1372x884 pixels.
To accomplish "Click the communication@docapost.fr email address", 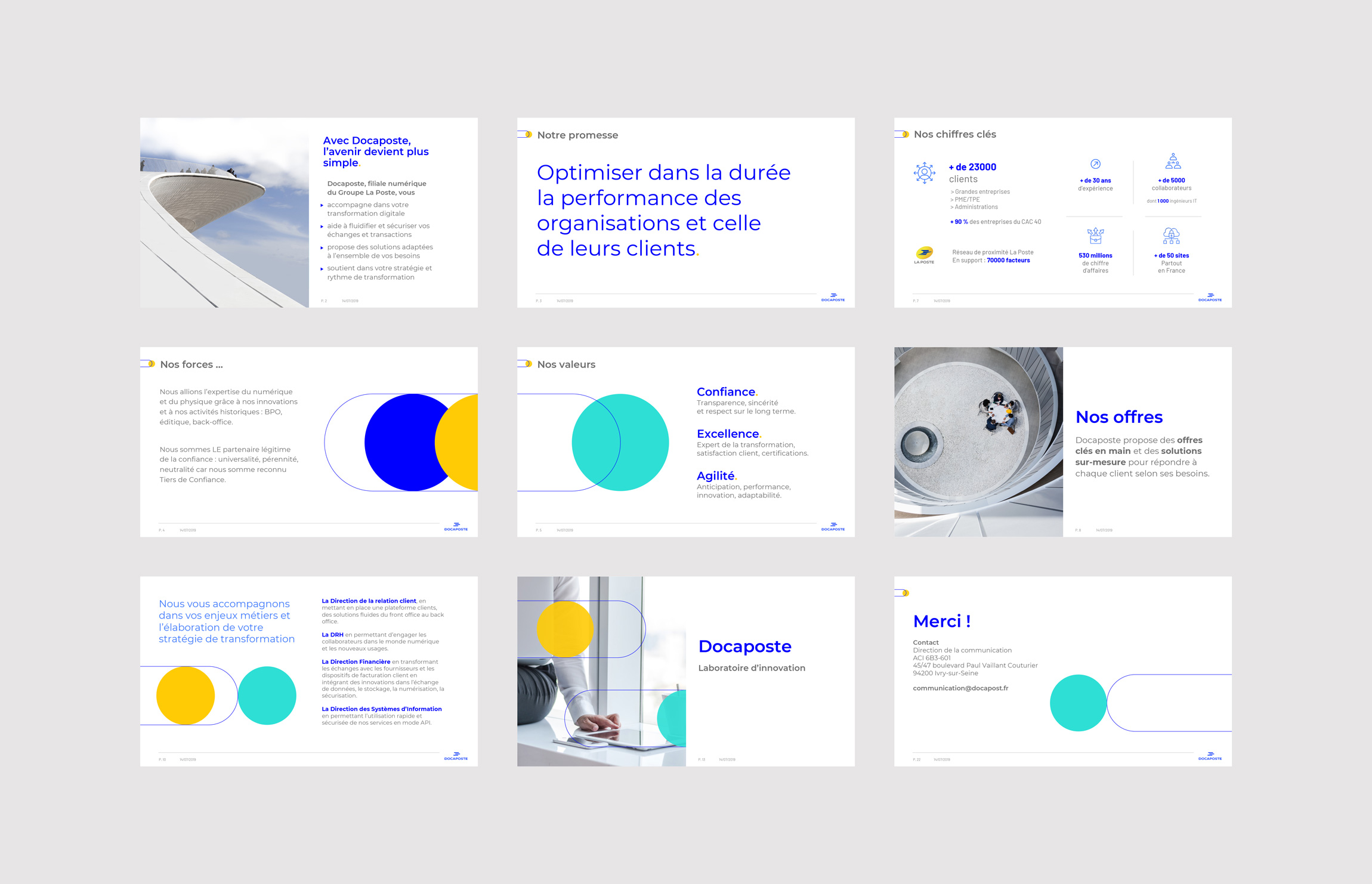I will (x=960, y=688).
